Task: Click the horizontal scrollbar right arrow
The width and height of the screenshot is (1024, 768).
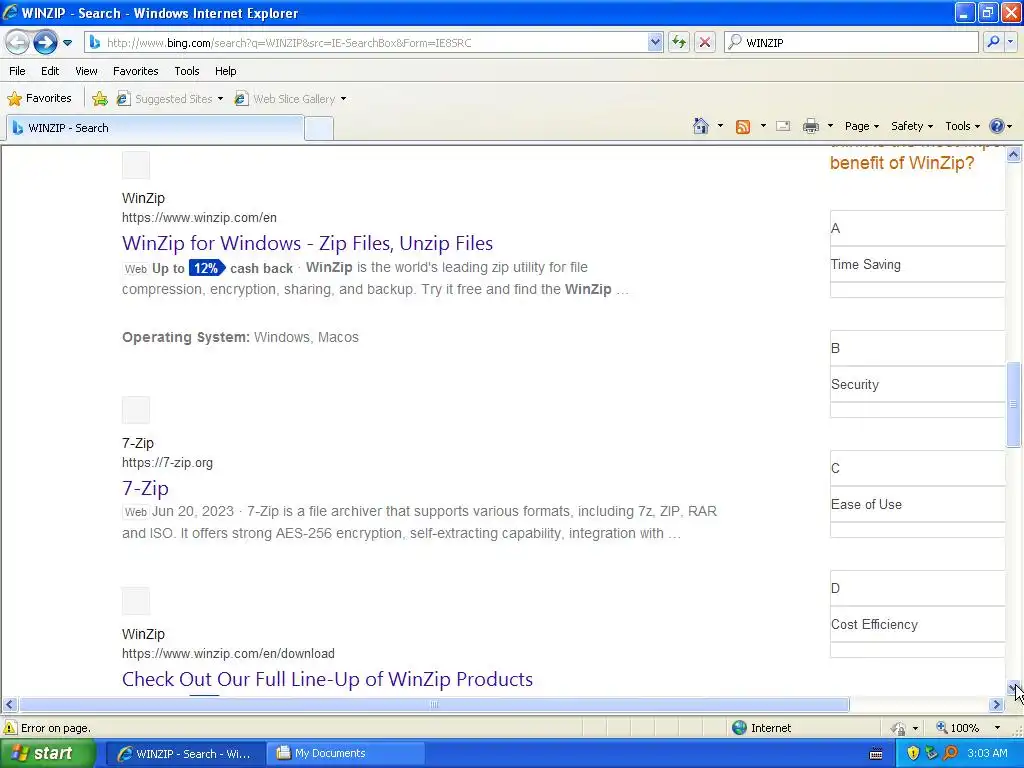Action: pyautogui.click(x=996, y=705)
